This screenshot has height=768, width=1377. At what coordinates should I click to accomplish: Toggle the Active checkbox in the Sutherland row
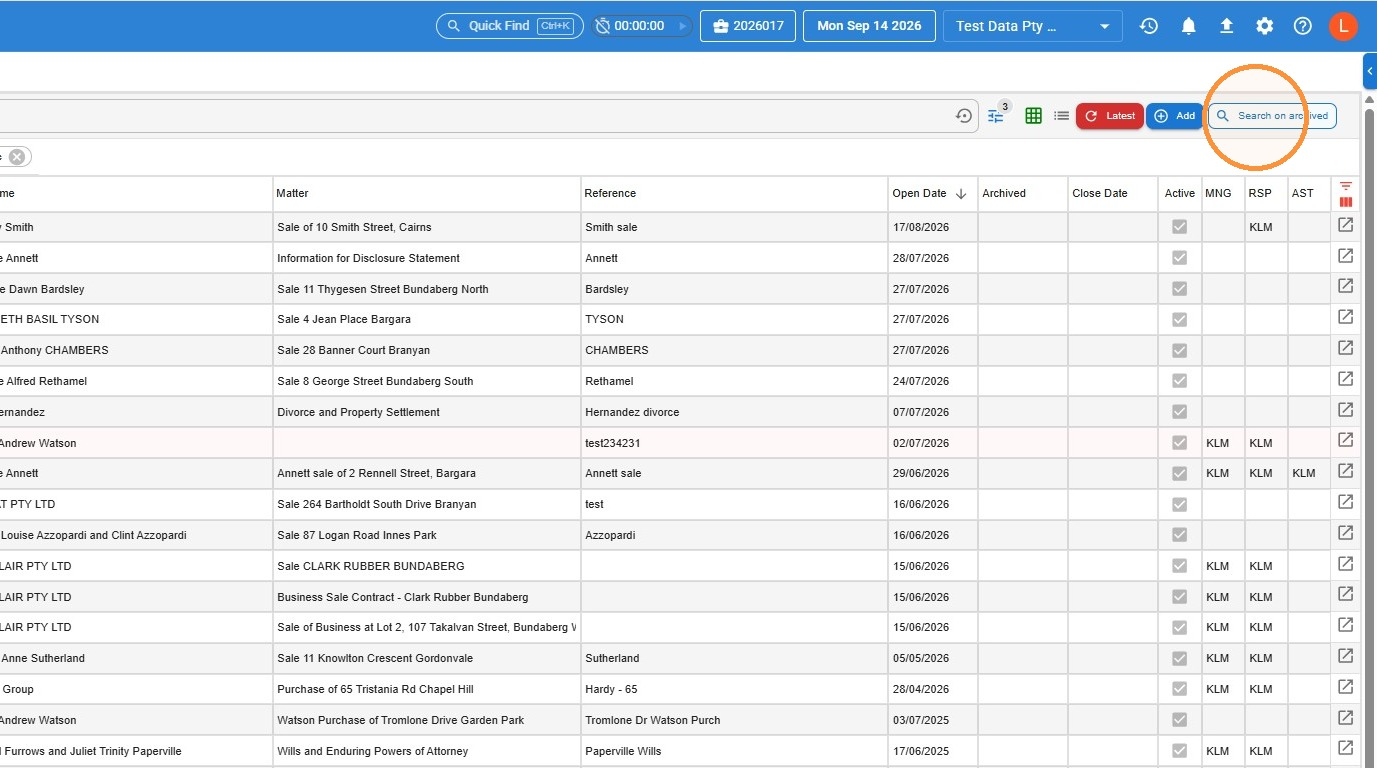pos(1180,658)
